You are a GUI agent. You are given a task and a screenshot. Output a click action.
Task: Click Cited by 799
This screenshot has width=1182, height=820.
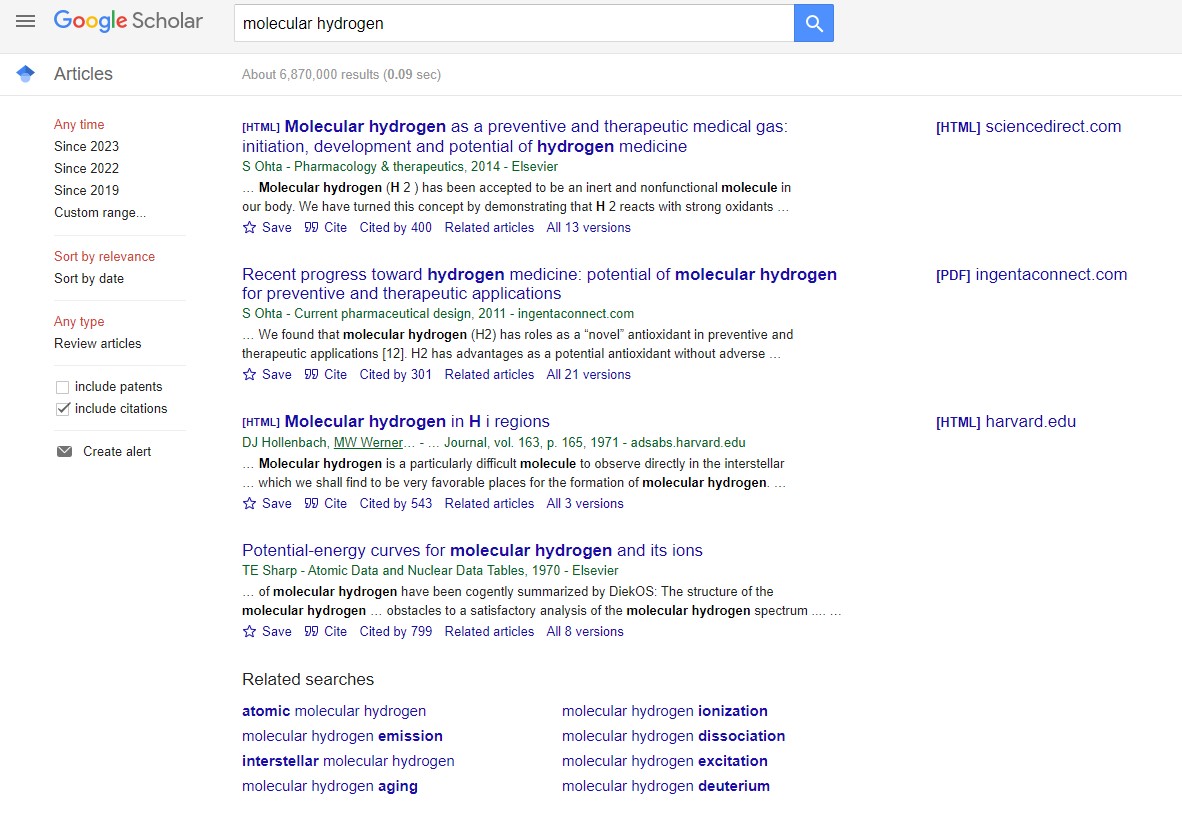[x=396, y=632]
